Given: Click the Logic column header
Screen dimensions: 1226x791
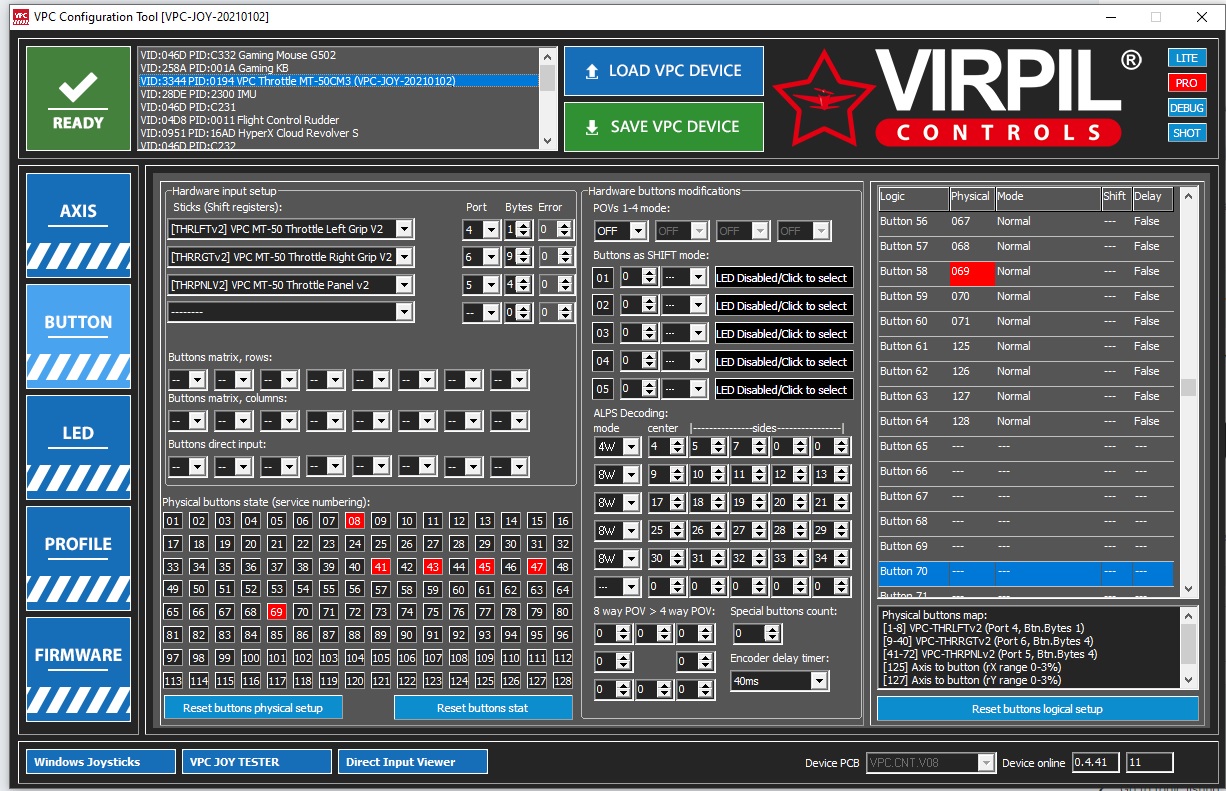Looking at the screenshot, I should coord(913,197).
